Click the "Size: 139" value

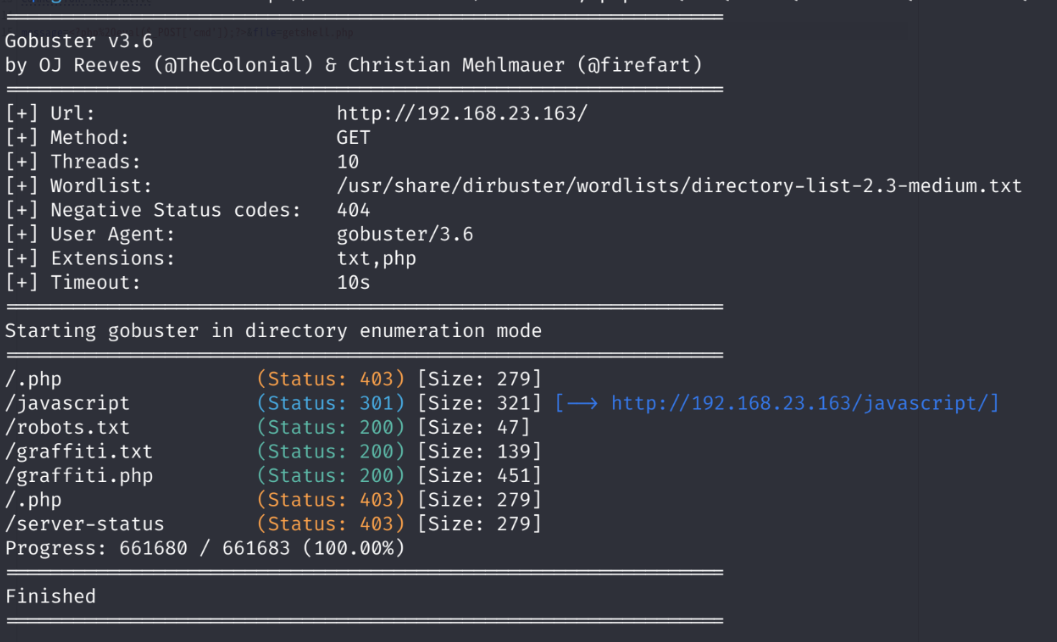(x=479, y=452)
